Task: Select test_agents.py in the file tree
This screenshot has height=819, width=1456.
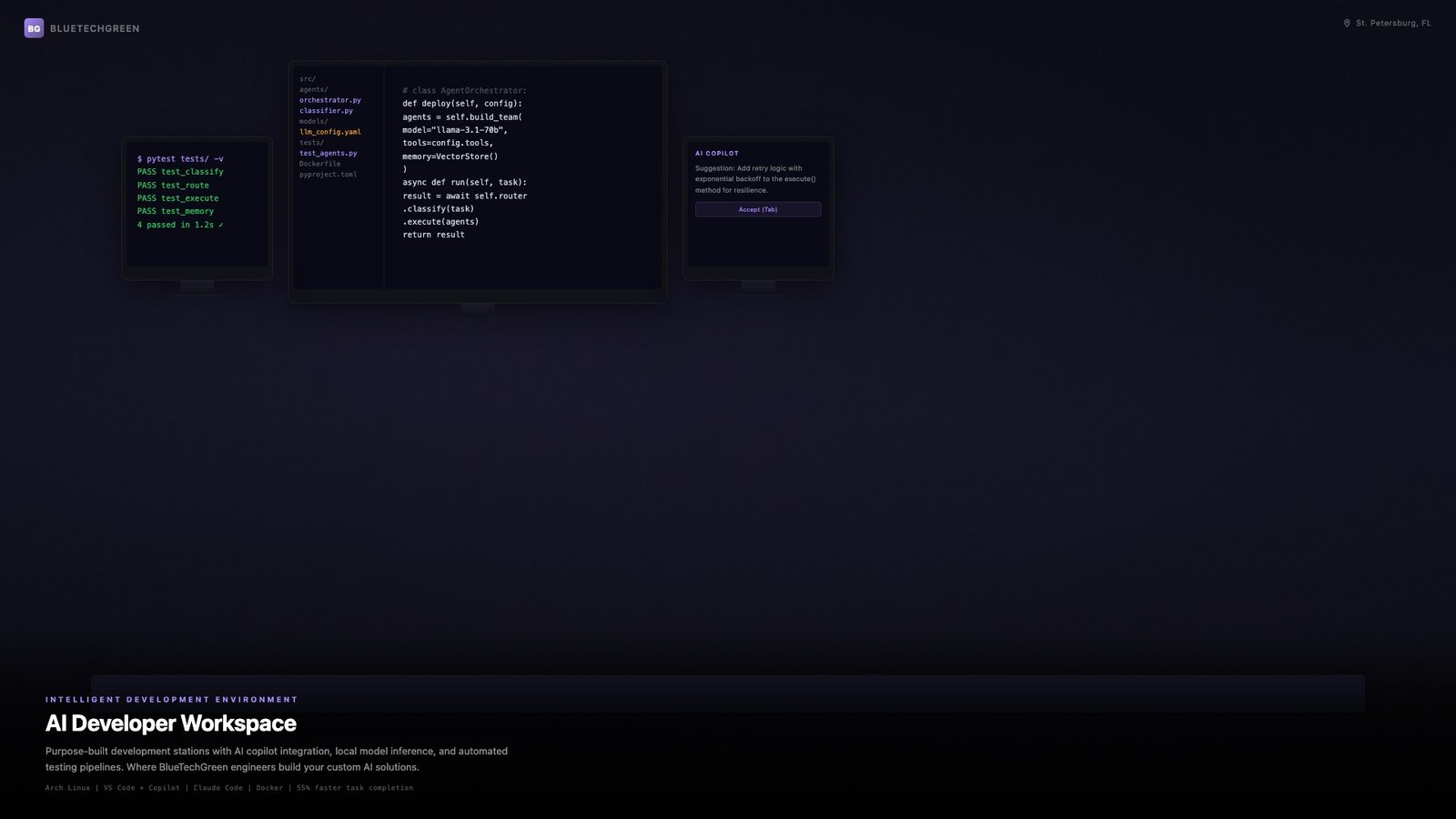Action: (329, 154)
